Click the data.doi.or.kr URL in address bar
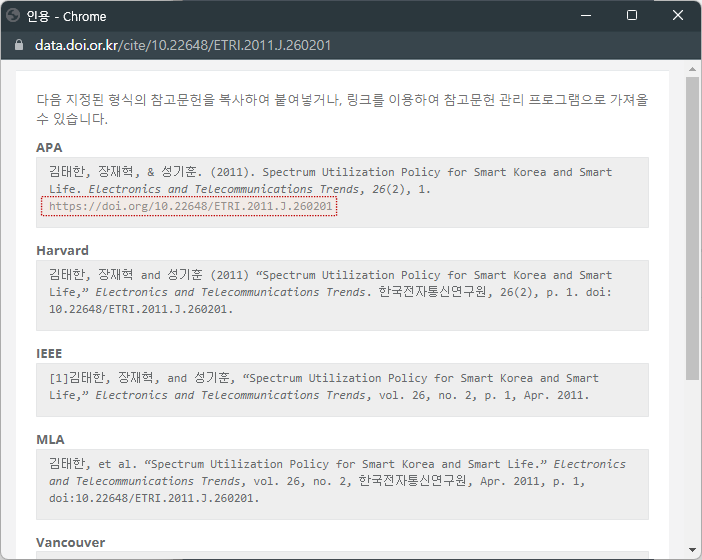This screenshot has height=560, width=702. [x=183, y=45]
